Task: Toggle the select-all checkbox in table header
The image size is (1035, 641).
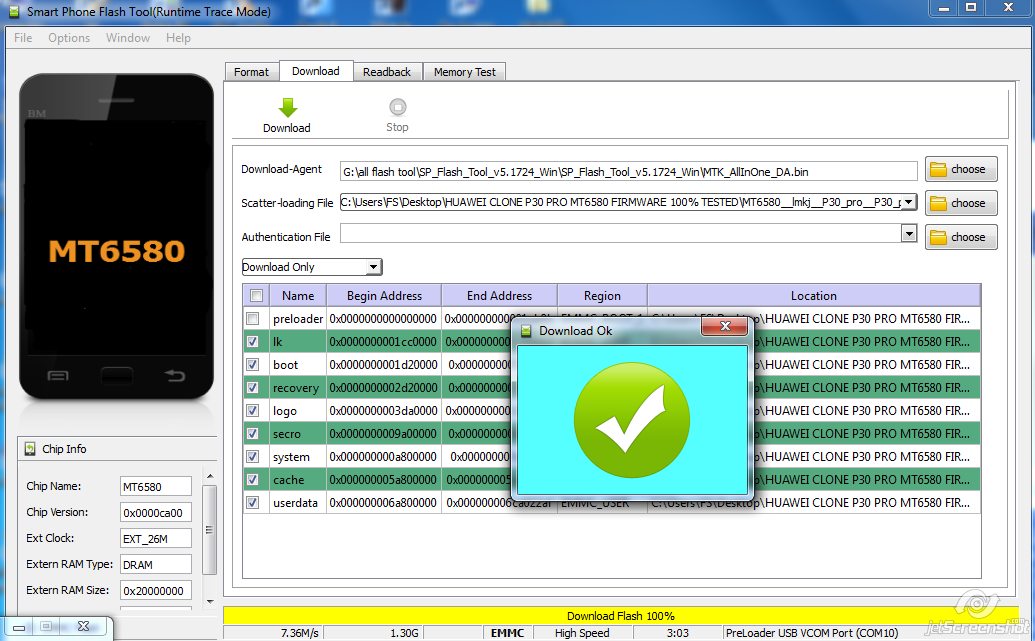Action: coord(256,296)
